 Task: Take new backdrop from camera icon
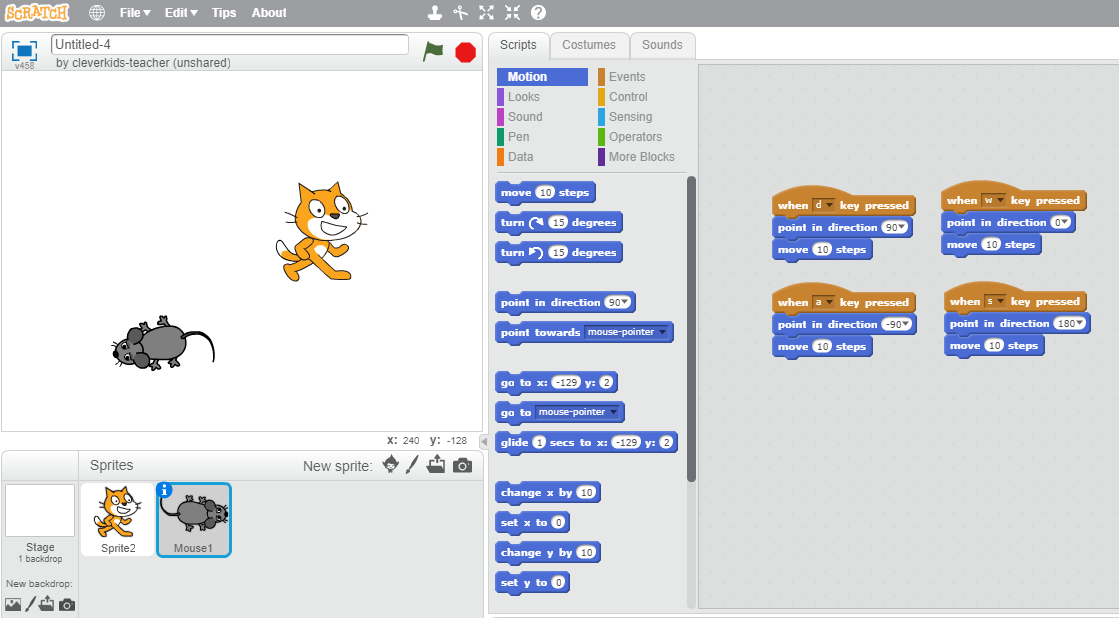(x=67, y=605)
